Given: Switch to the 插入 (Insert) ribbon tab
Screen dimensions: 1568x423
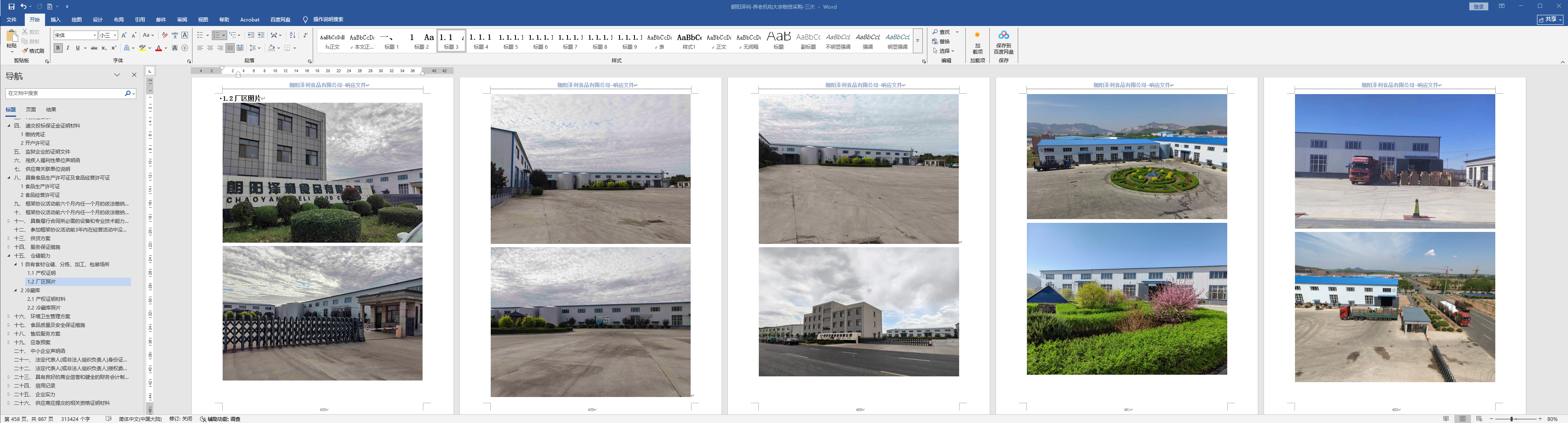Looking at the screenshot, I should pos(55,19).
